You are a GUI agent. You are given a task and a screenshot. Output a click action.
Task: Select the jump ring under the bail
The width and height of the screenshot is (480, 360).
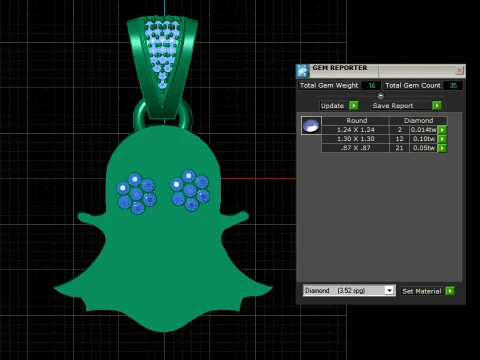[140, 117]
